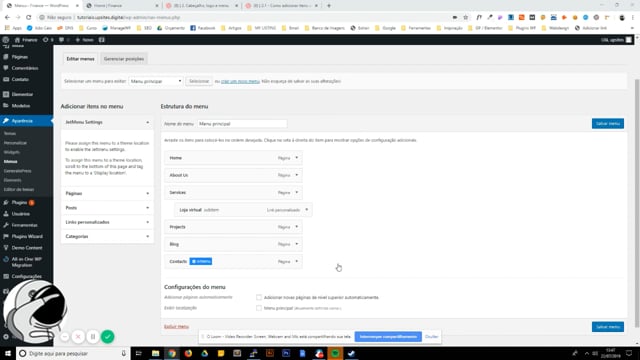Open the comments bubble in admin bar
Viewport: 640px width, 360px height.
tap(64, 40)
